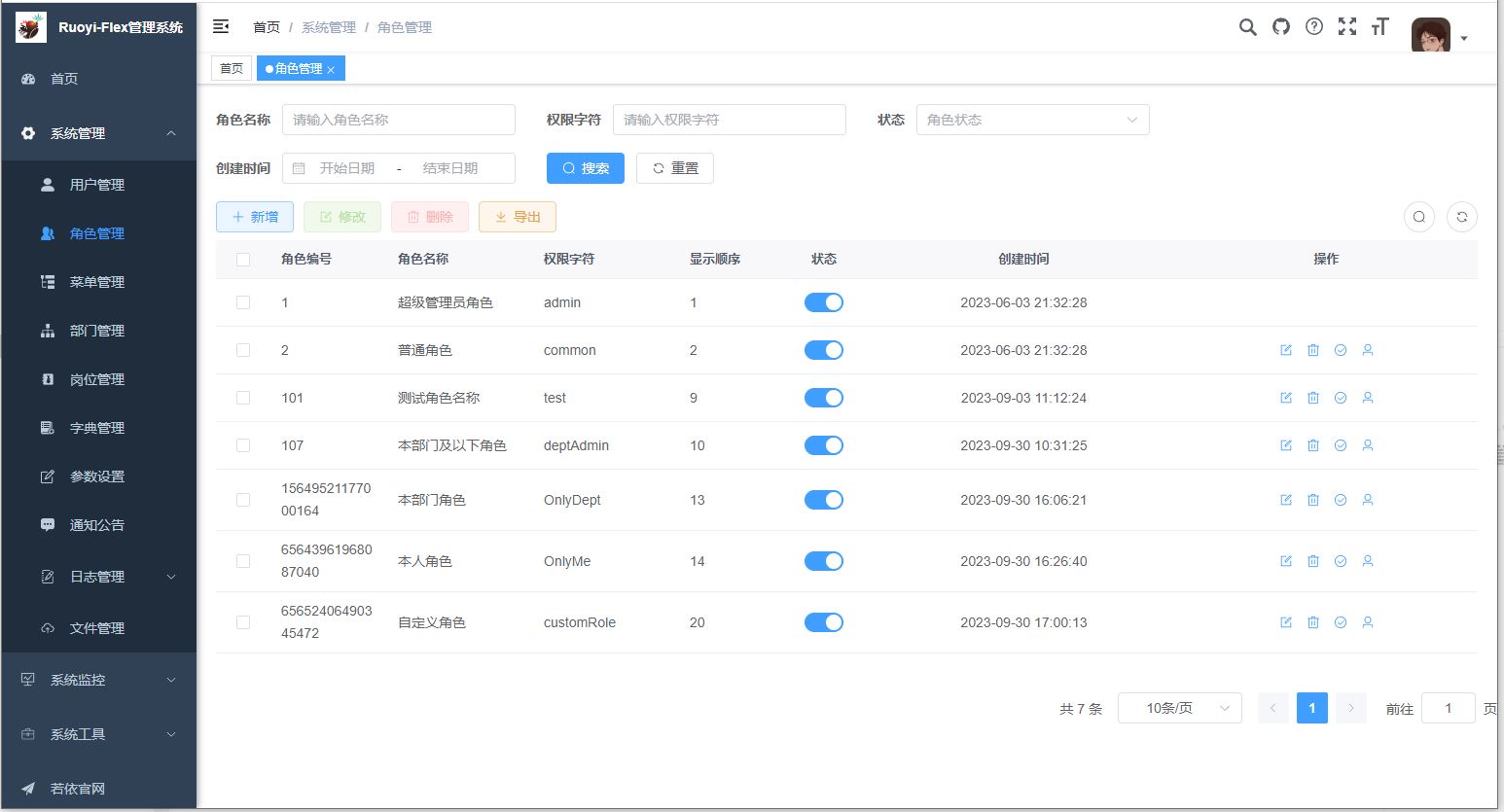Screen dimensions: 1504x812
Task: Open the GitHub source code link
Action: (1280, 27)
